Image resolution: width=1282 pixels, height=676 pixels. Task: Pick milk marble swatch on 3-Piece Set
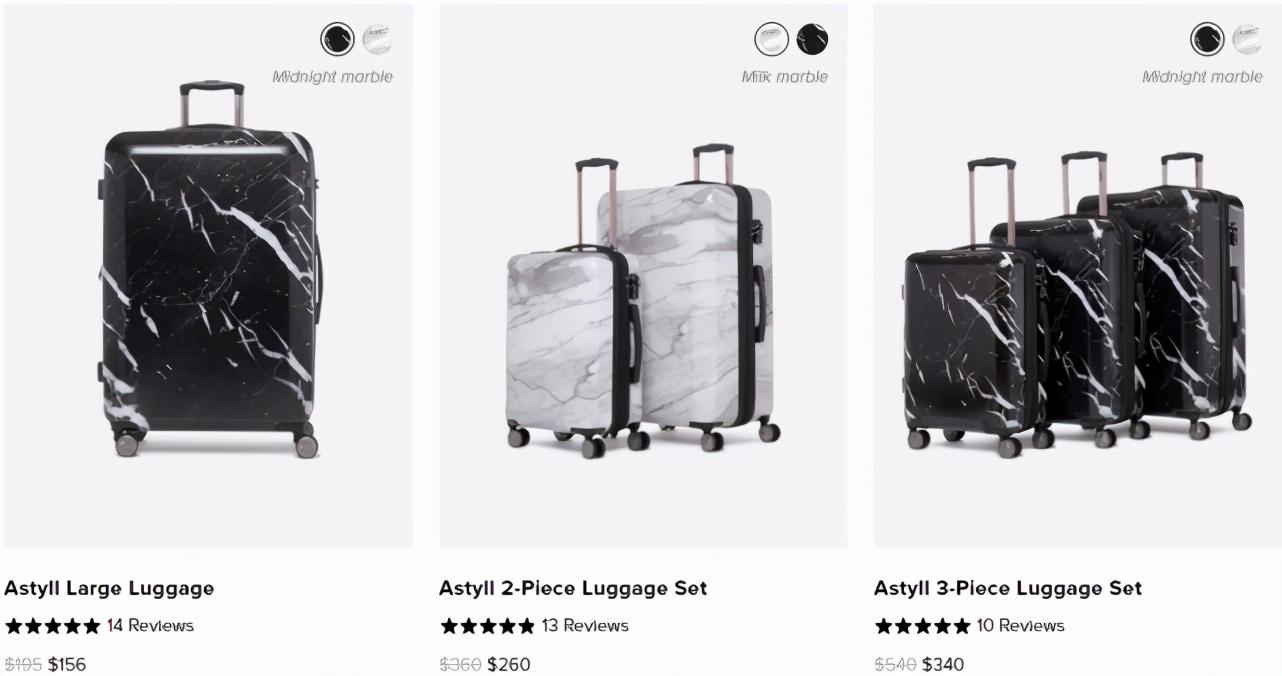coord(1247,40)
